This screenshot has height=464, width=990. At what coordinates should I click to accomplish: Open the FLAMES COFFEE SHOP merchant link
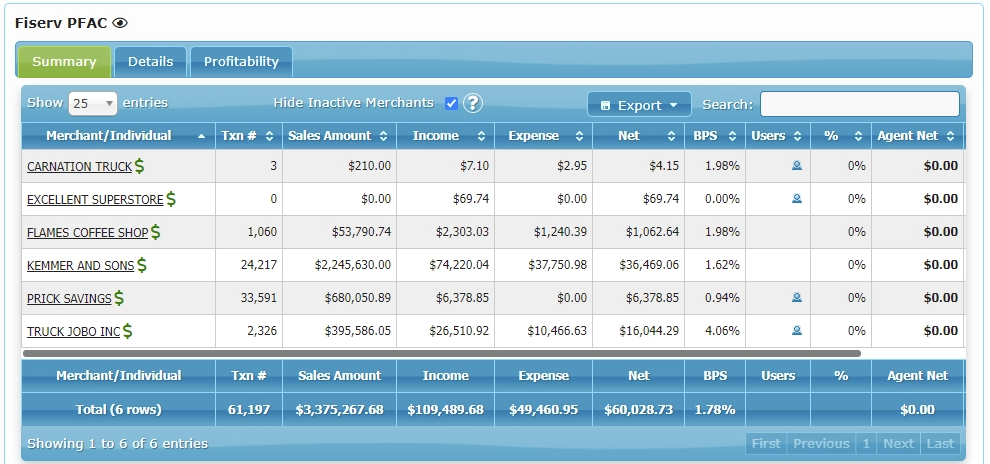87,232
